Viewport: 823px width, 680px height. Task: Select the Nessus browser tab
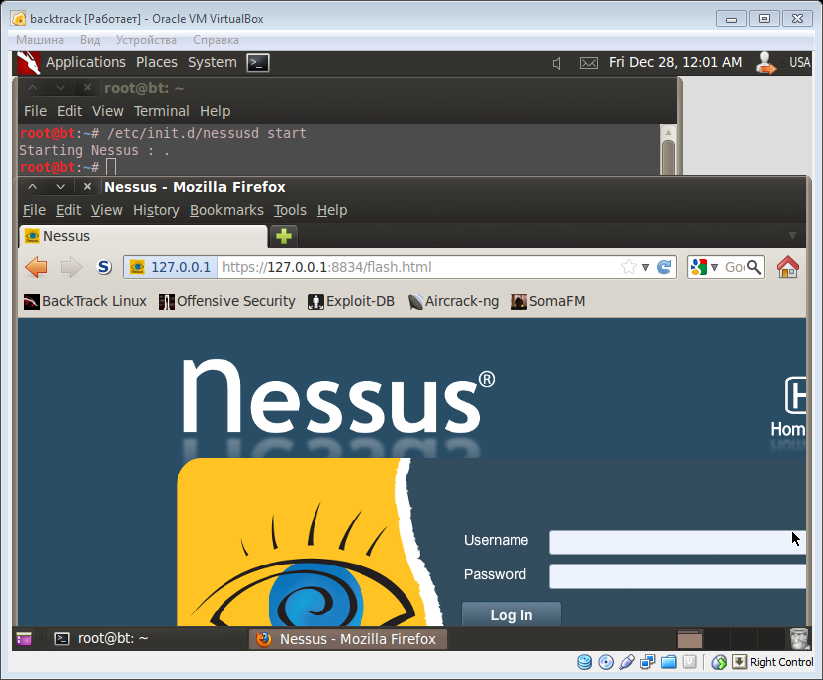point(143,236)
